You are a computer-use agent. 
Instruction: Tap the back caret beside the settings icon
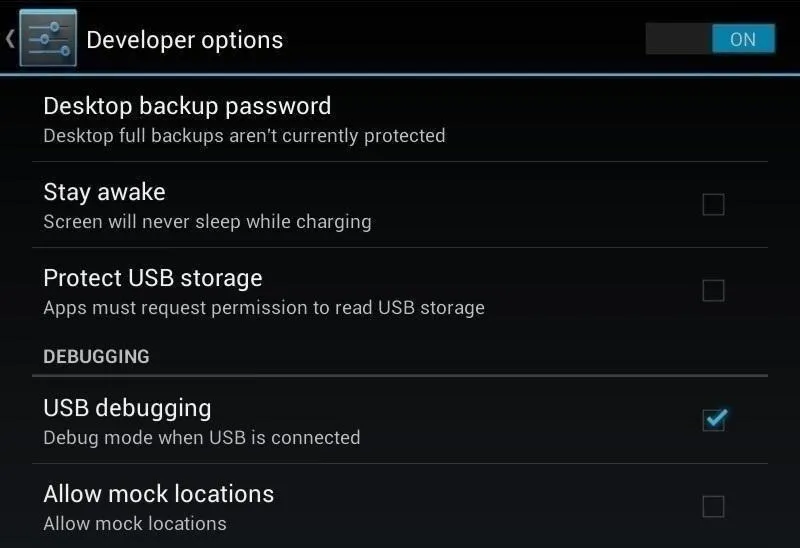10,39
